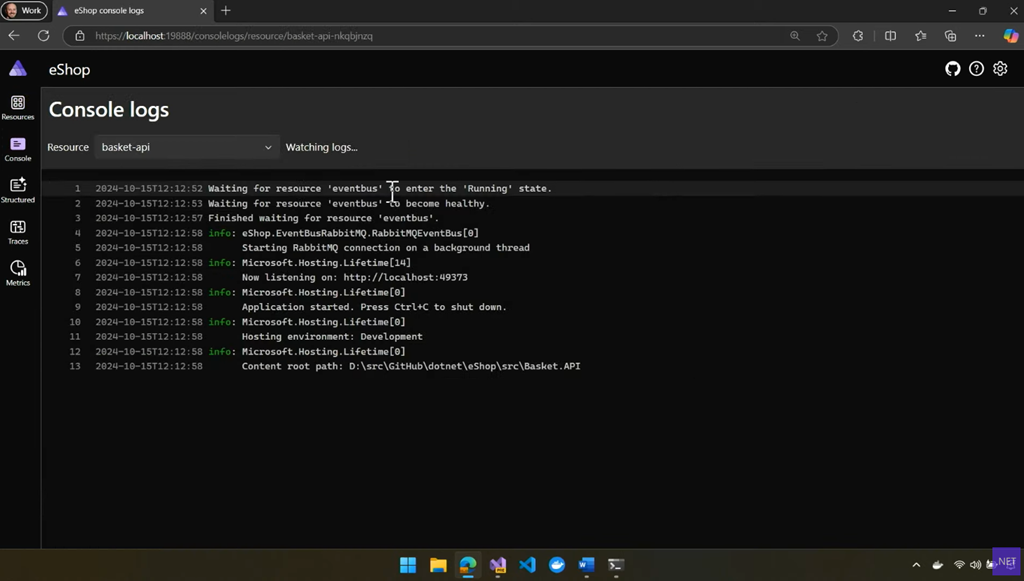1024x581 pixels.
Task: Open the Metrics page
Action: click(x=18, y=273)
